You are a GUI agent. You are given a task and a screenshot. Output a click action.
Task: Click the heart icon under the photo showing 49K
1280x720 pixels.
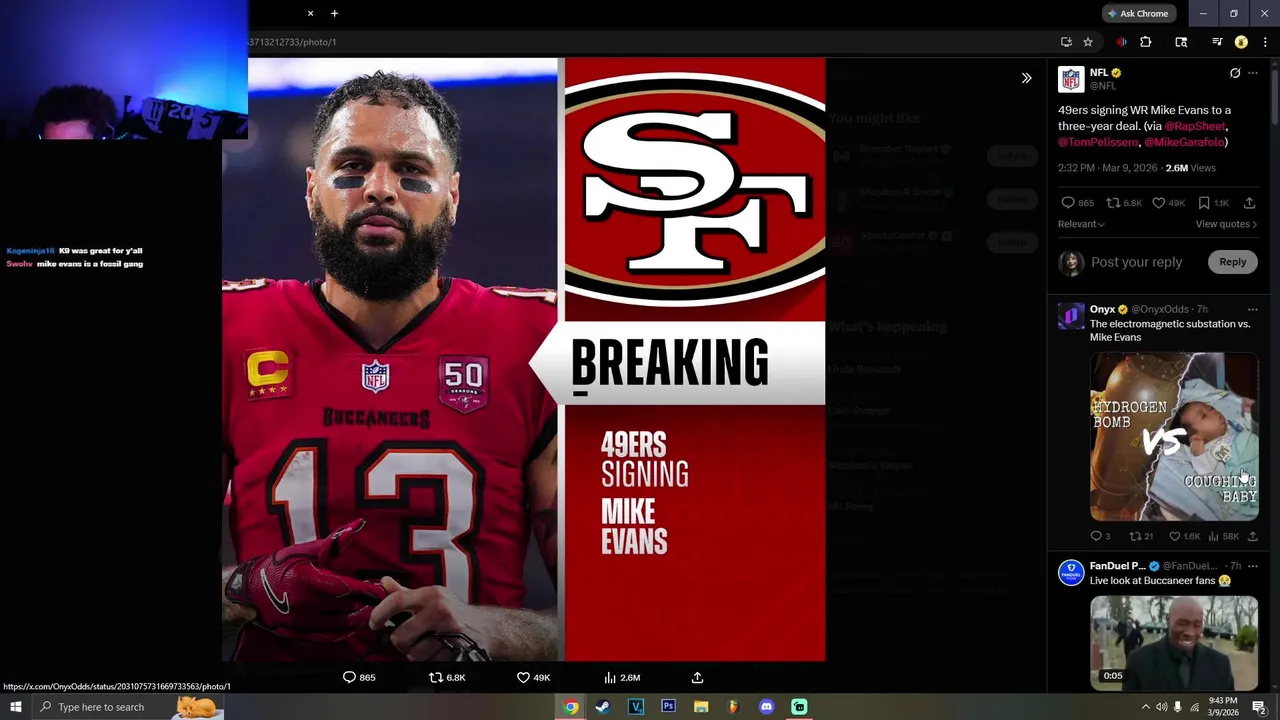[523, 677]
